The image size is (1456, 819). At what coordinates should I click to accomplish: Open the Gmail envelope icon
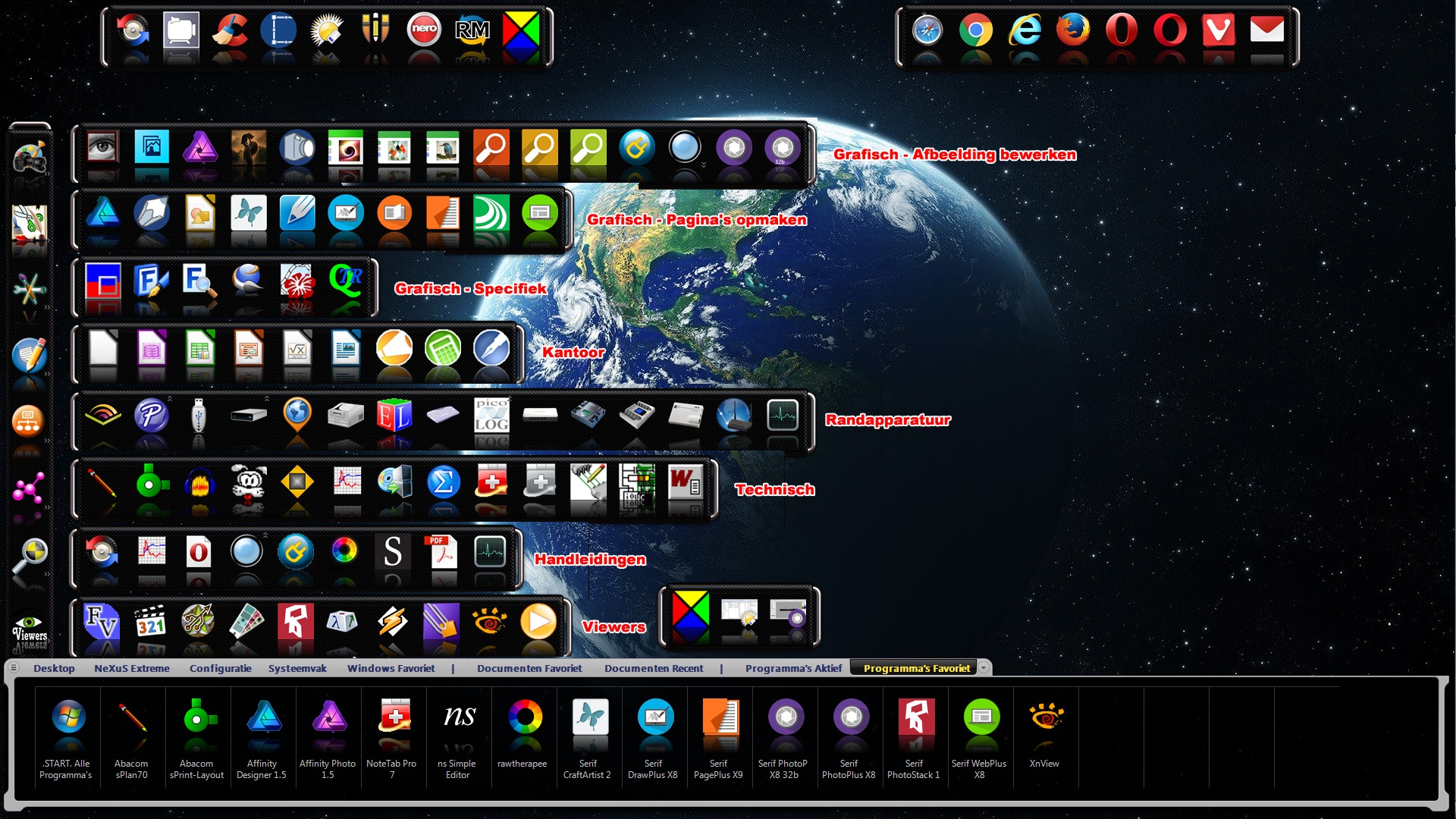[1267, 31]
